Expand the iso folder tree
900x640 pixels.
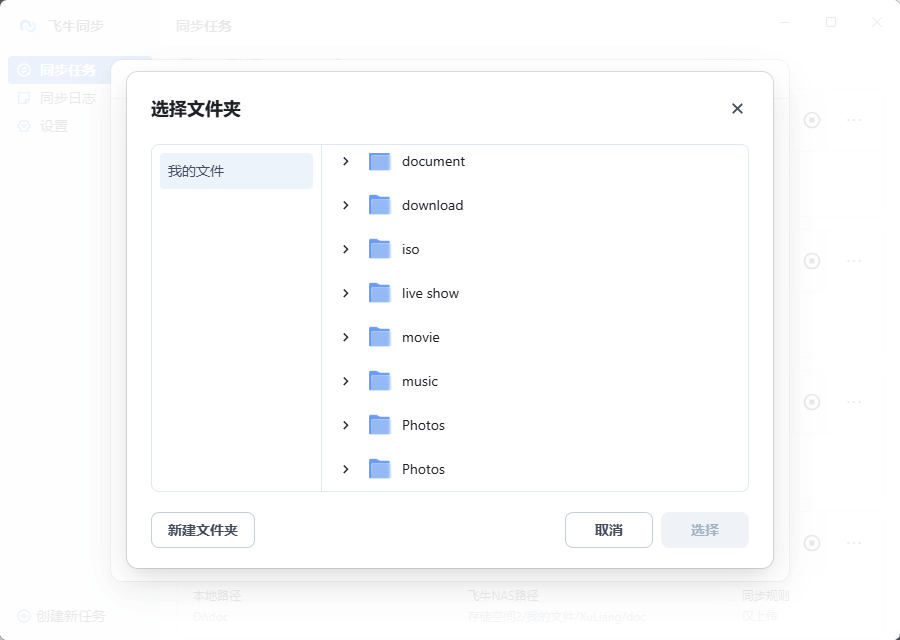click(345, 249)
